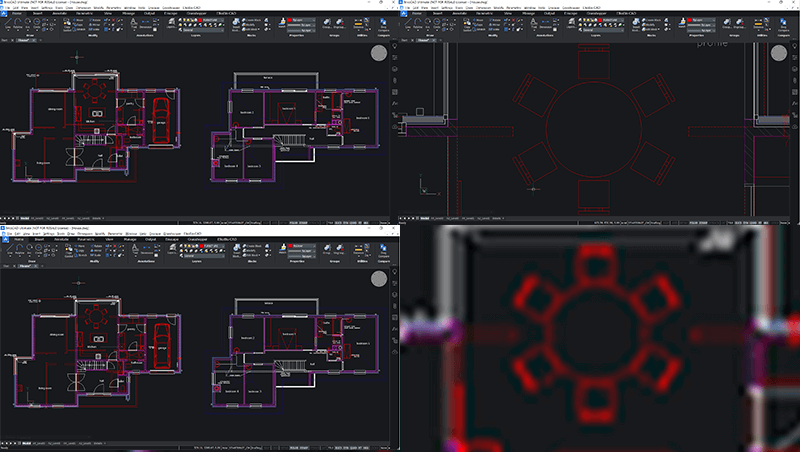
Task: Click the BricsCAD application button in bottom-left window
Action: 4,239
